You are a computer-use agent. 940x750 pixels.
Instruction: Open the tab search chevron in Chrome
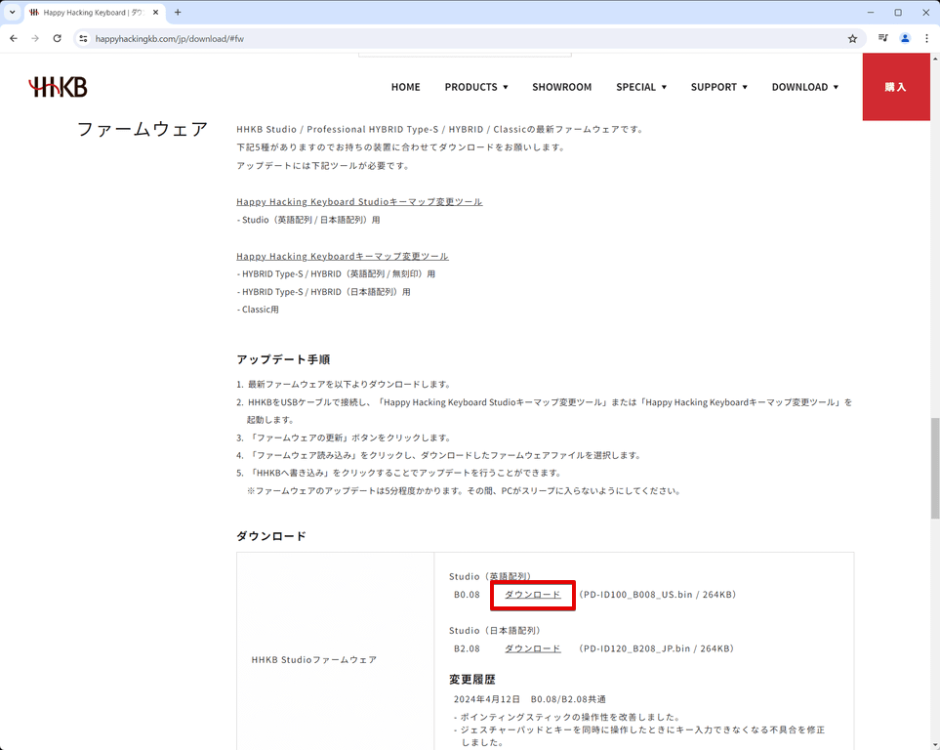(12, 12)
